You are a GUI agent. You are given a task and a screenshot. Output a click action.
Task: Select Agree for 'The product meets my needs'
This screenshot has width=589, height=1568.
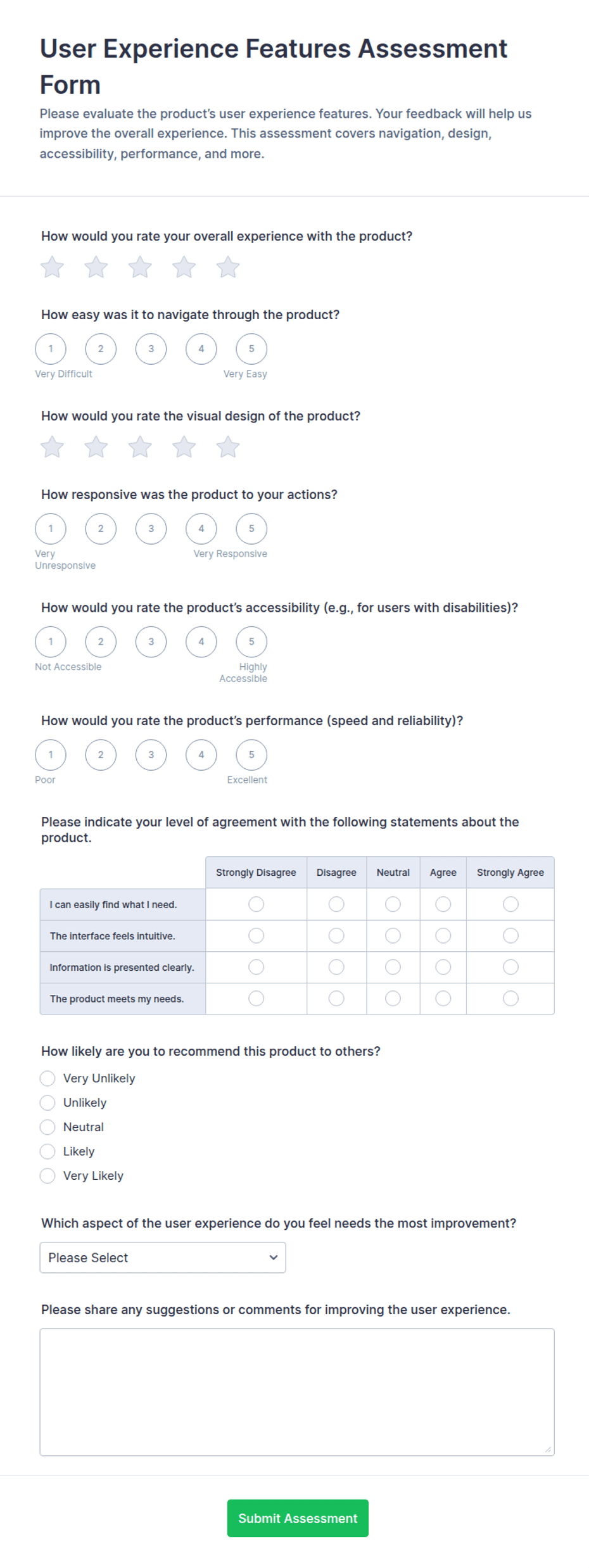(443, 999)
